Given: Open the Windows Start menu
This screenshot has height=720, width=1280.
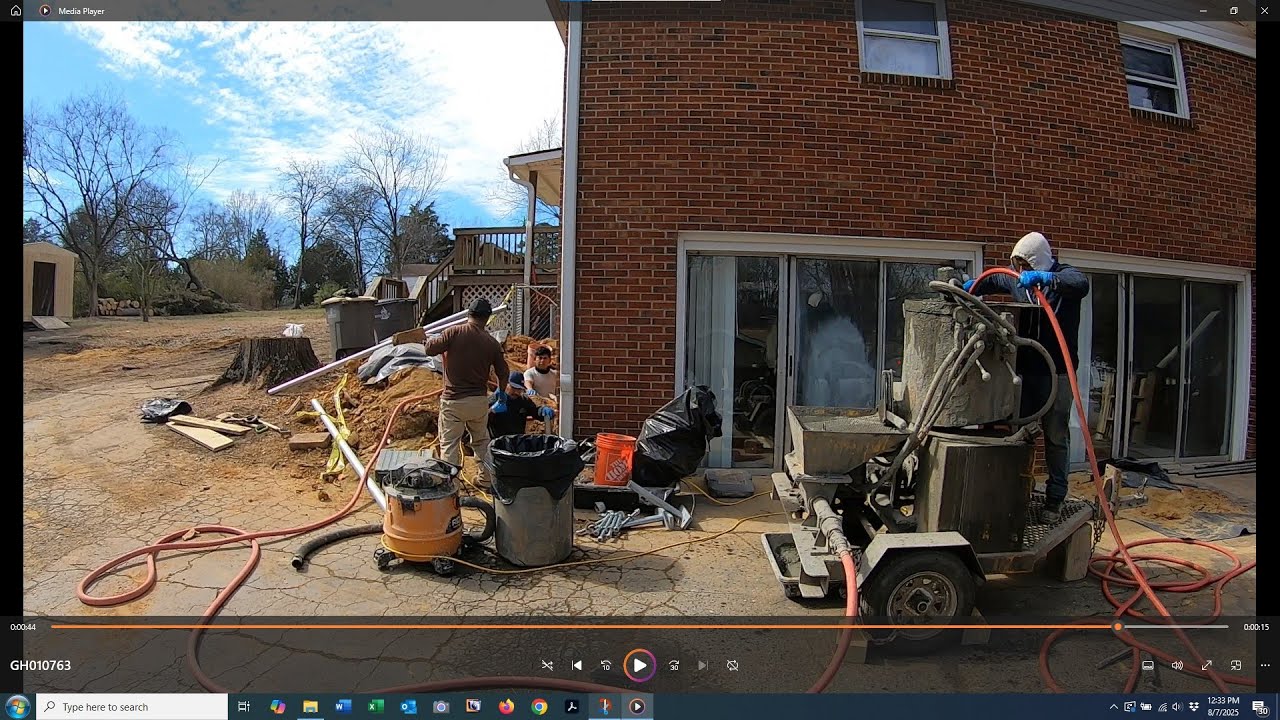Looking at the screenshot, I should 17,707.
